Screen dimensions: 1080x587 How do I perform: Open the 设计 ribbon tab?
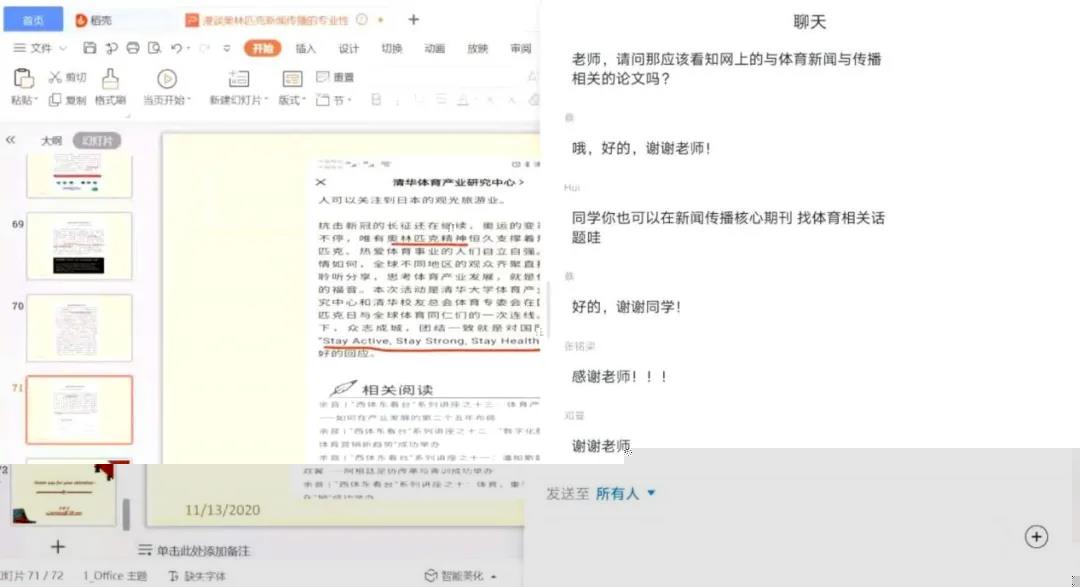click(x=349, y=48)
